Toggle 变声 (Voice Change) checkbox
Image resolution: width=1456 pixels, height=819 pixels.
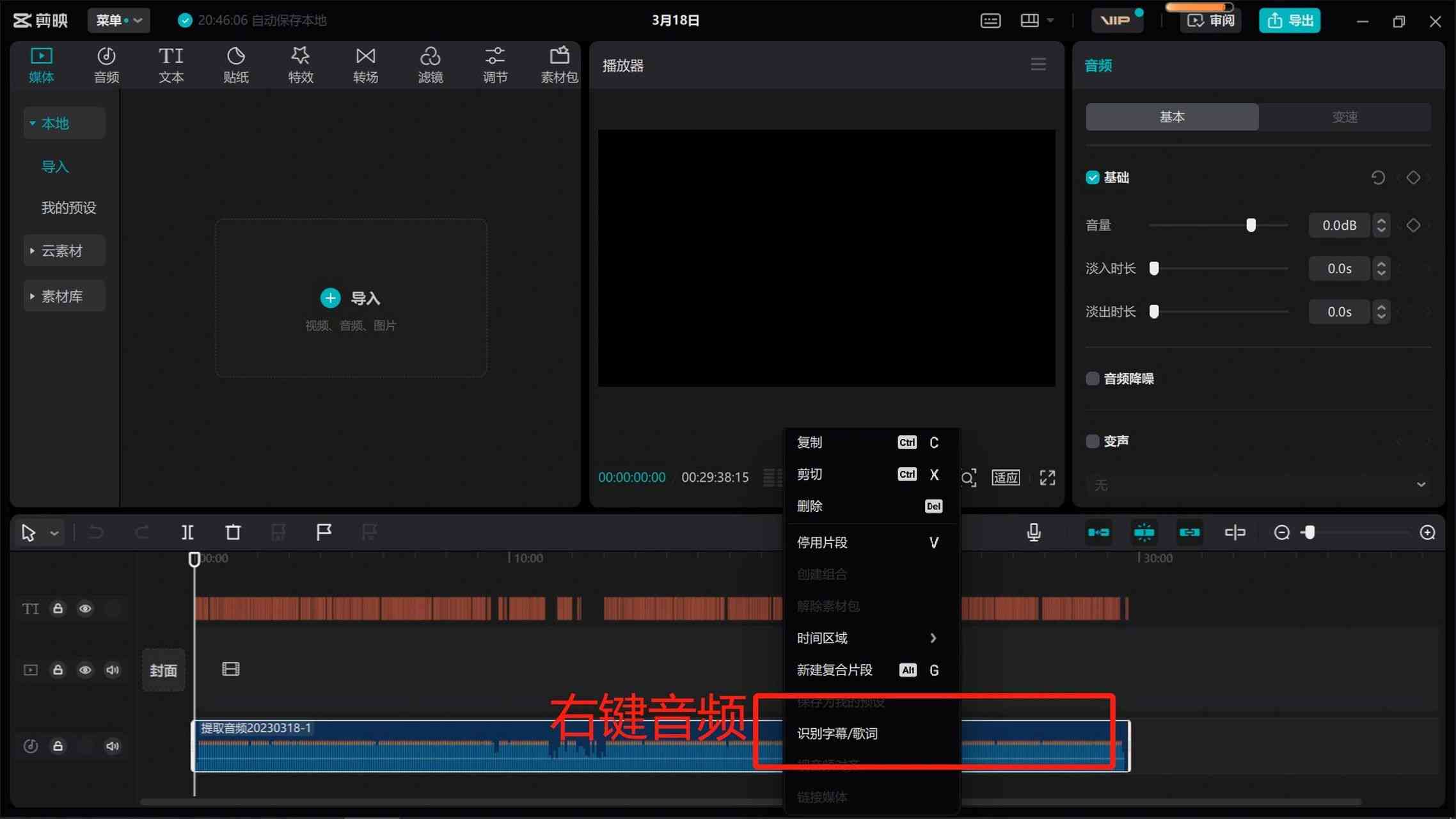[x=1092, y=440]
